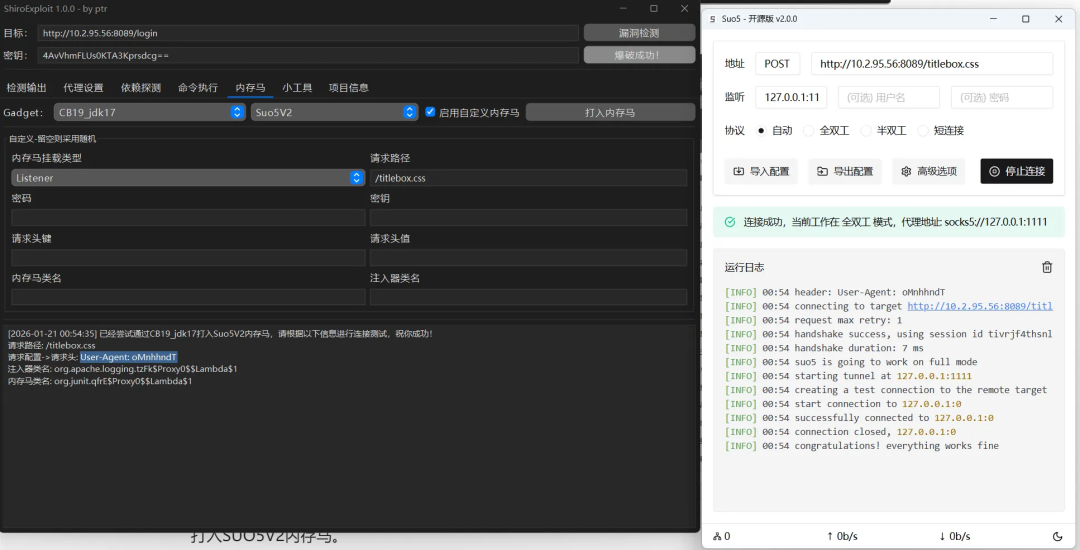The height and width of the screenshot is (550, 1080).
Task: Switch to the 项目信息 tab
Action: [349, 87]
